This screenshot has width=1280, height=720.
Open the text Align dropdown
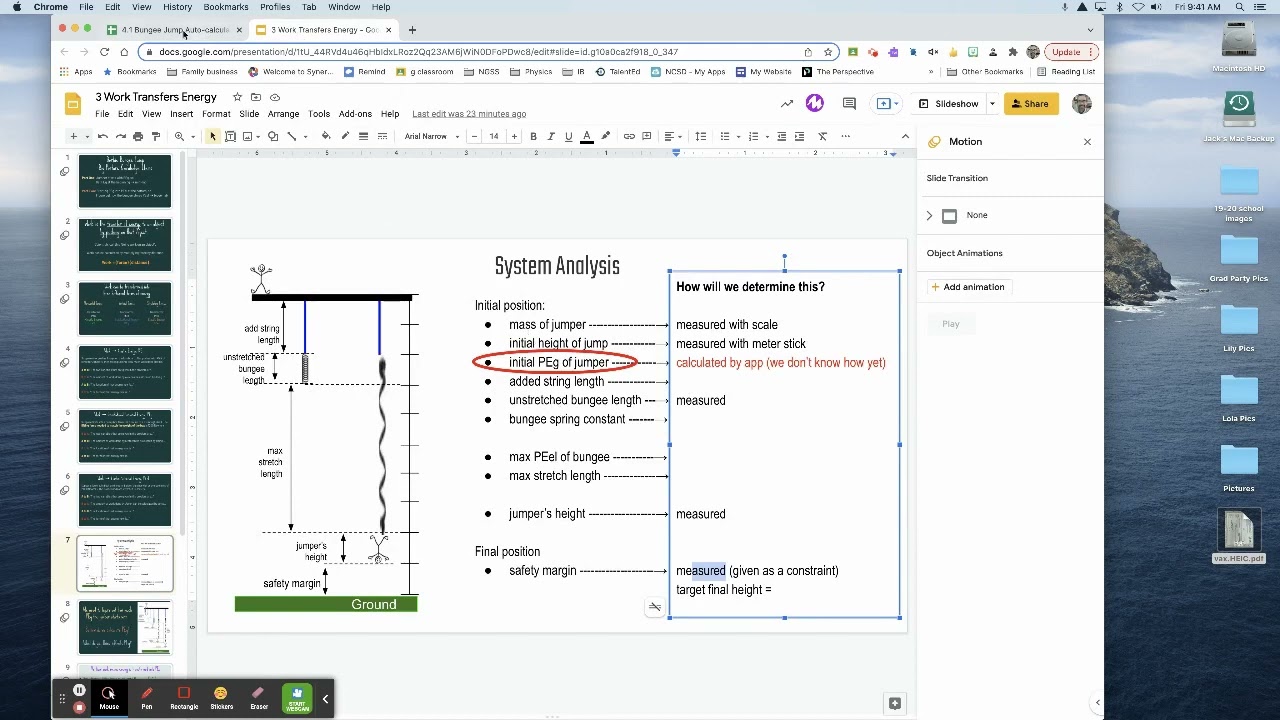coord(673,136)
